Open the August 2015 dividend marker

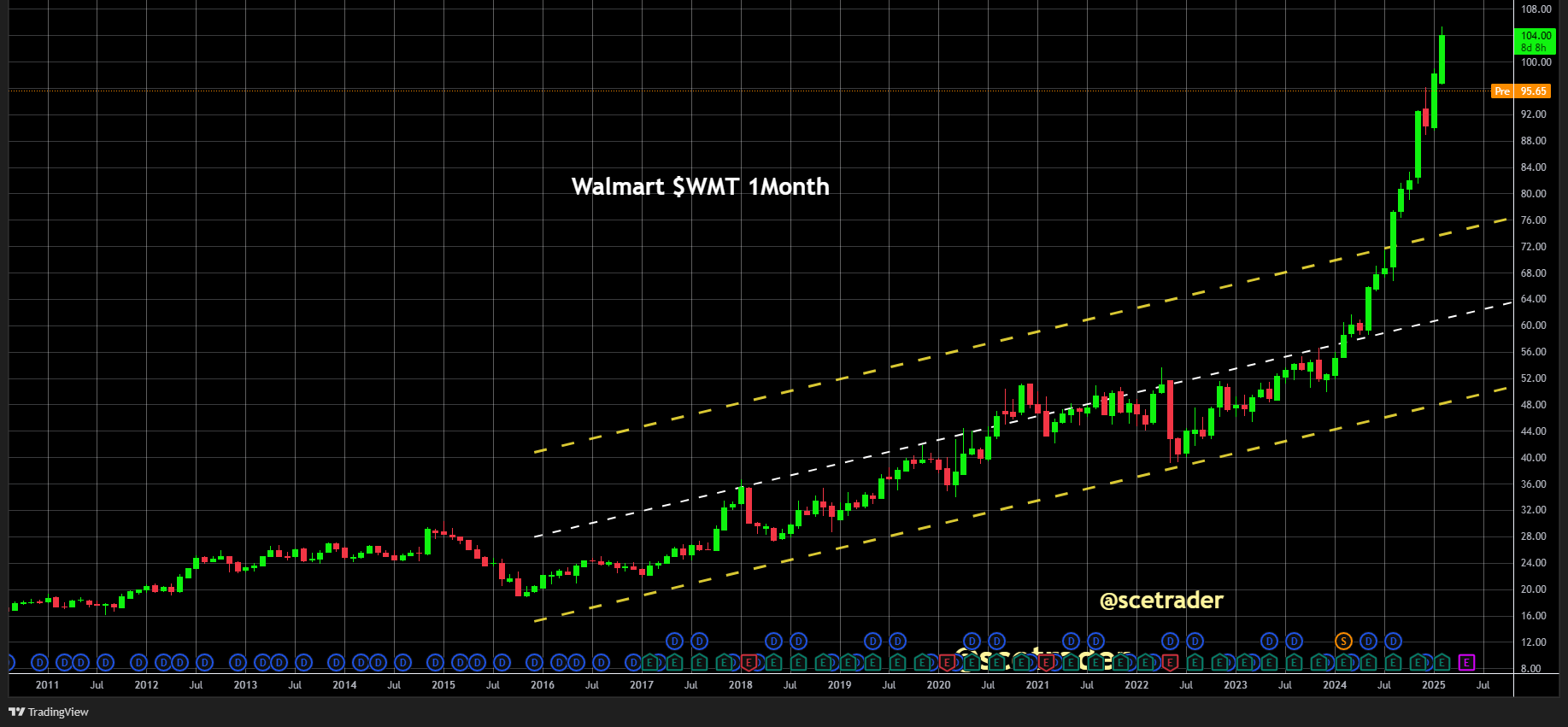502,662
